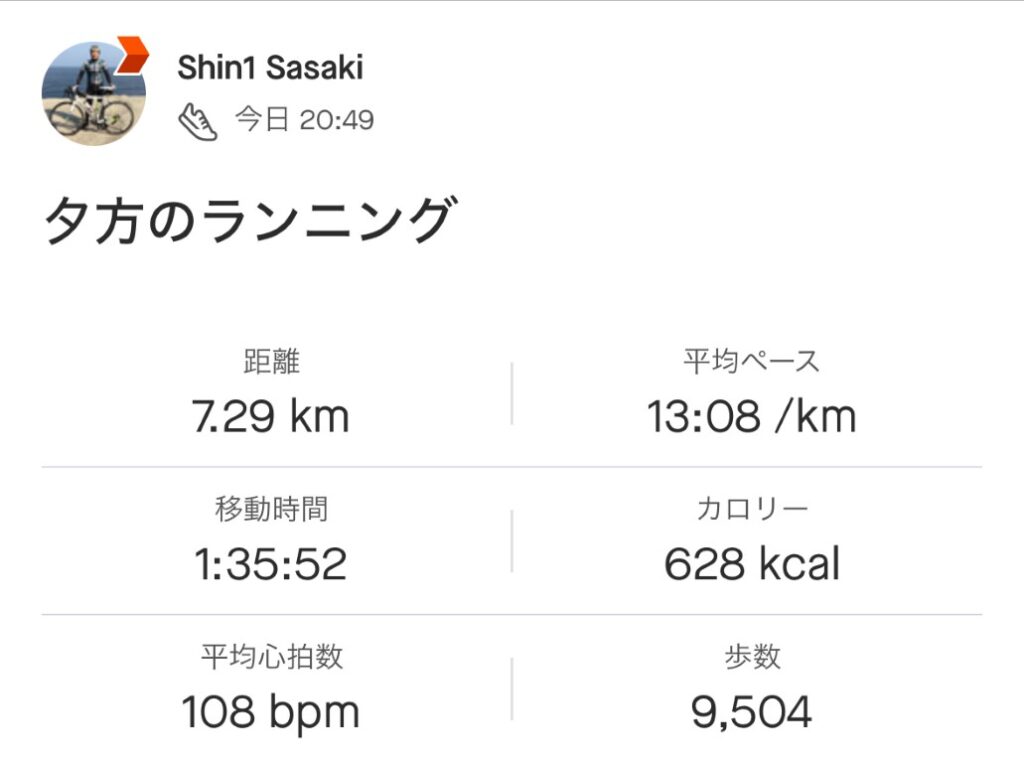Select the 距離 stat label
Screen dimensions: 1024x763
coord(271,362)
